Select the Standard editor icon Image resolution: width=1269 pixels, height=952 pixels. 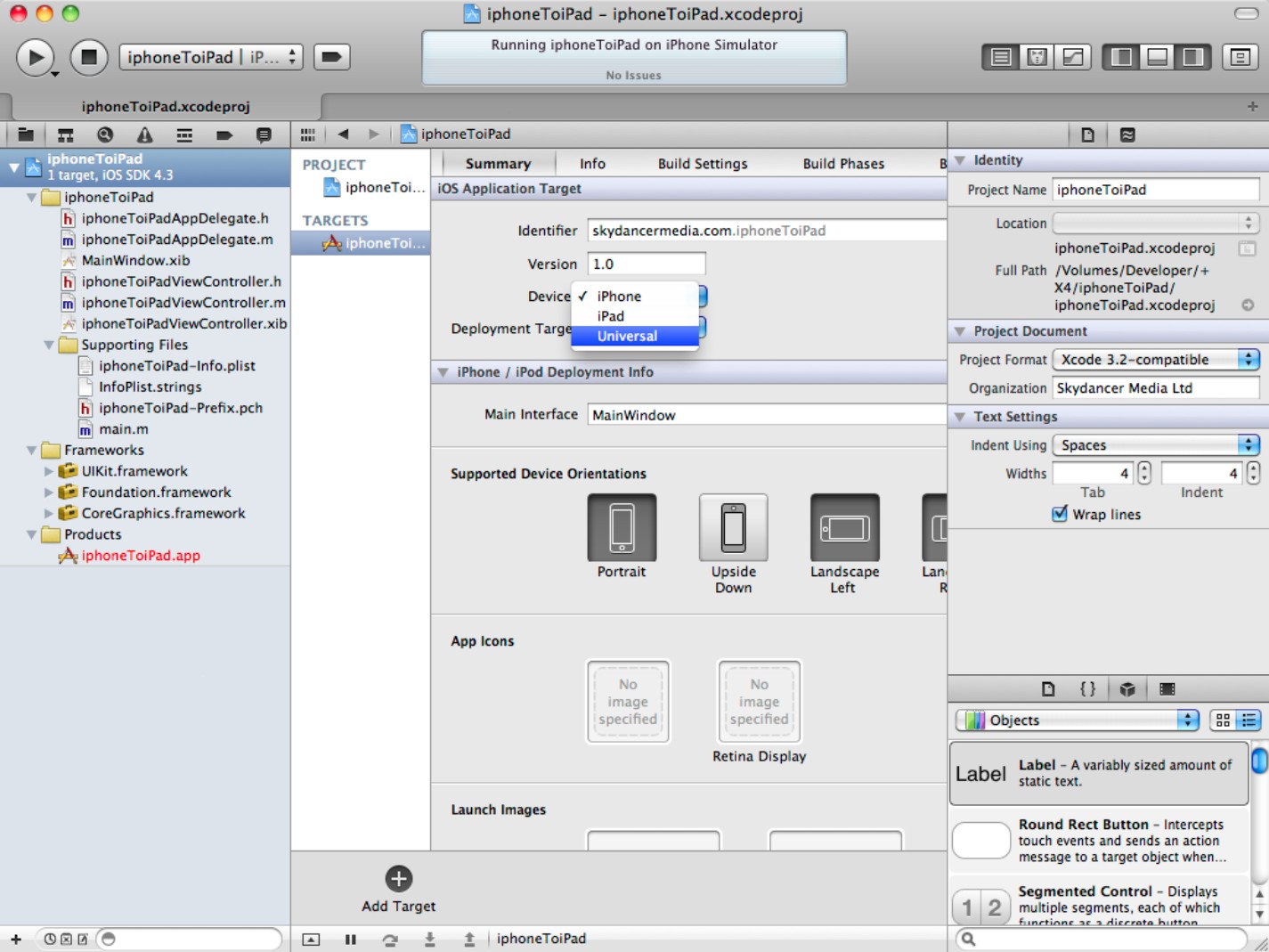point(1001,57)
